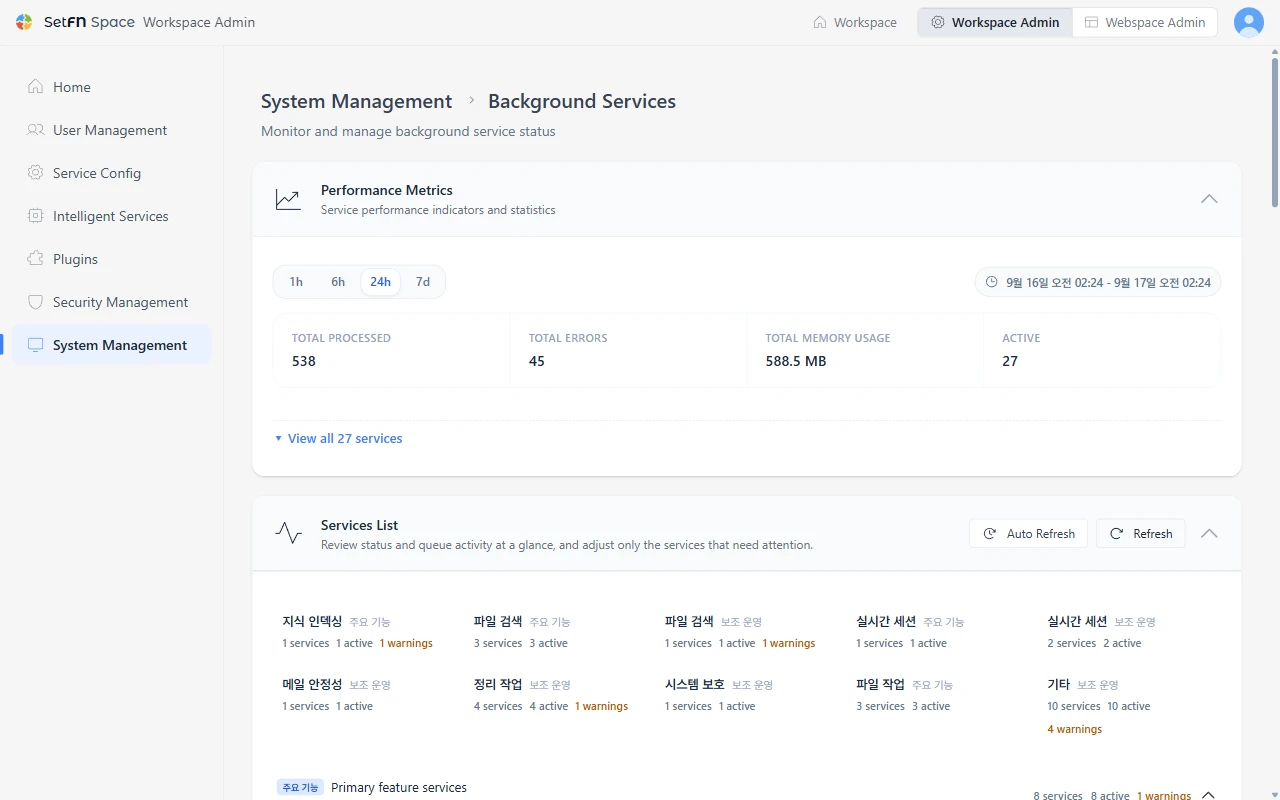
Task: Click the breadcrumb chevron separator icon
Action: pyautogui.click(x=471, y=101)
